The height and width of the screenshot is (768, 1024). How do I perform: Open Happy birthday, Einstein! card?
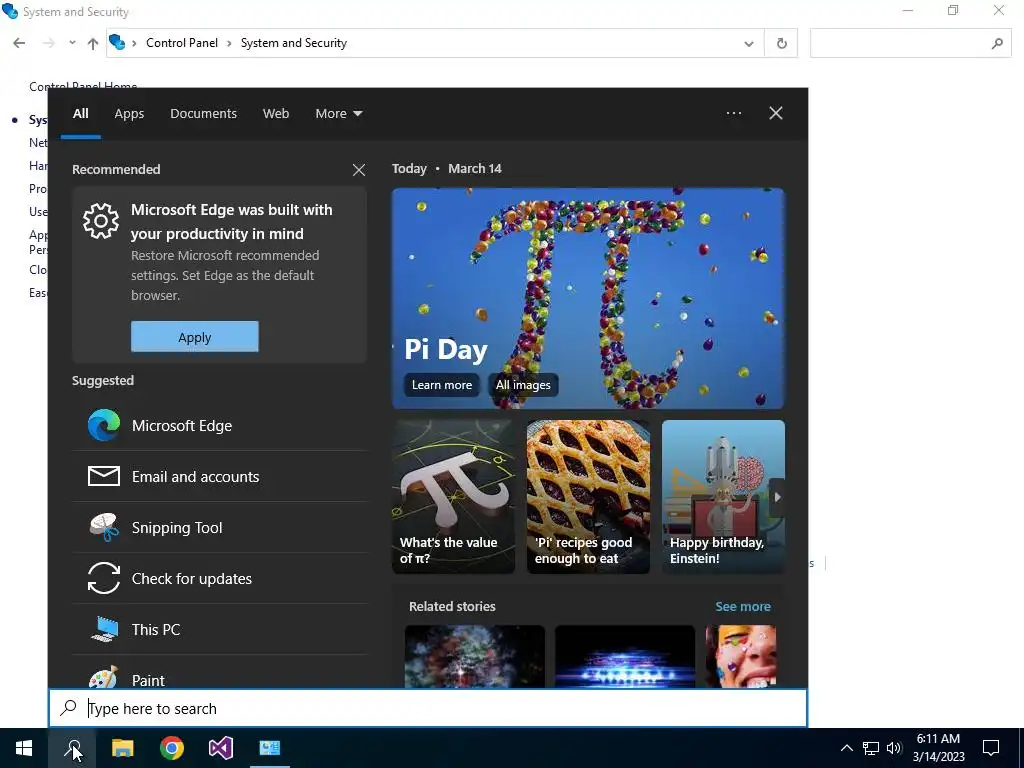(723, 497)
